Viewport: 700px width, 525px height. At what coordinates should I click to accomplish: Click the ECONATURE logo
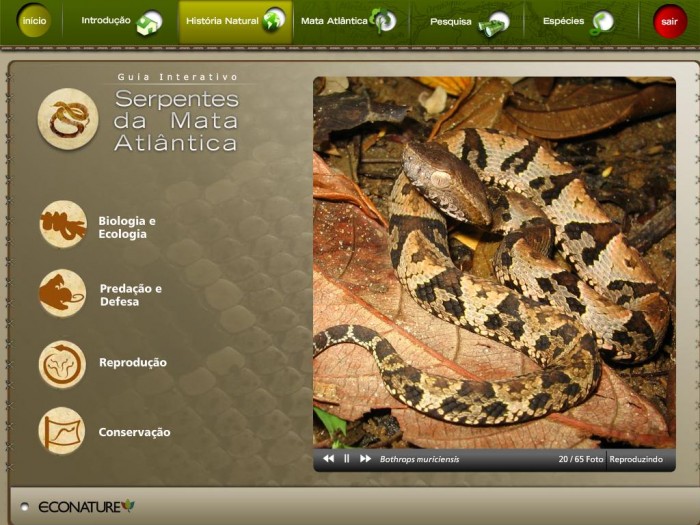coord(86,506)
